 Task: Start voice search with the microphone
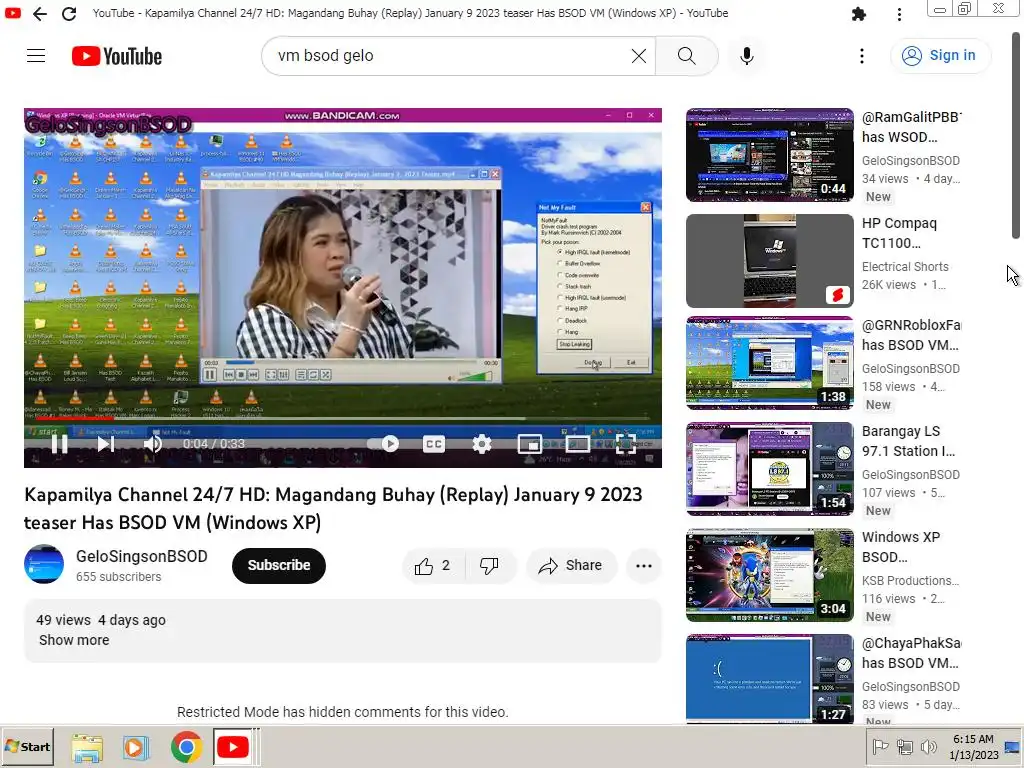click(x=747, y=56)
